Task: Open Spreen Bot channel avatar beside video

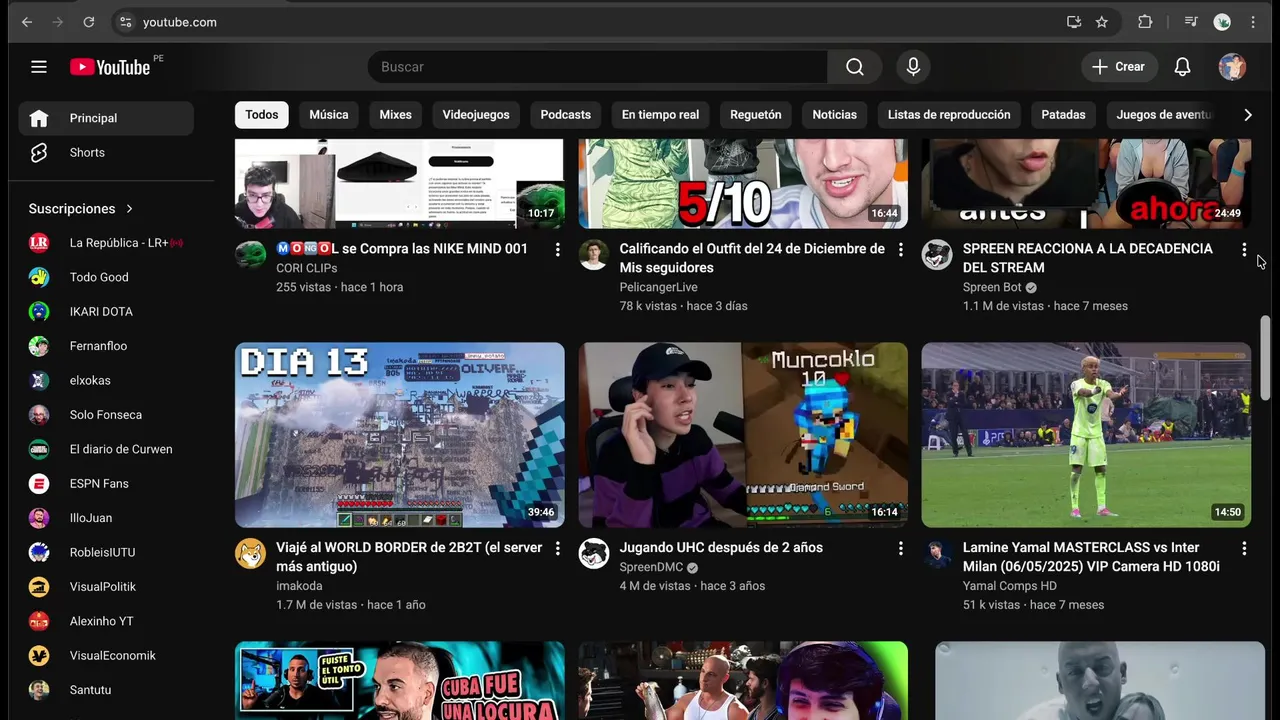Action: click(937, 255)
